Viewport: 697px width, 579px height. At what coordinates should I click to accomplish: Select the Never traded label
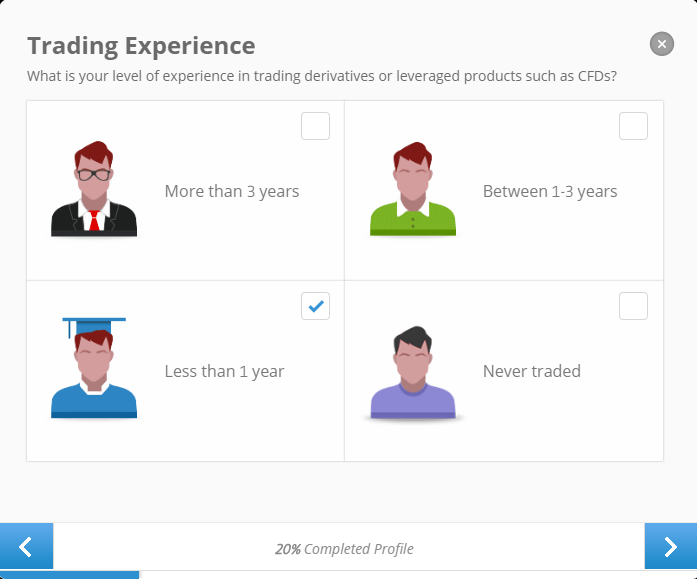pyautogui.click(x=532, y=371)
